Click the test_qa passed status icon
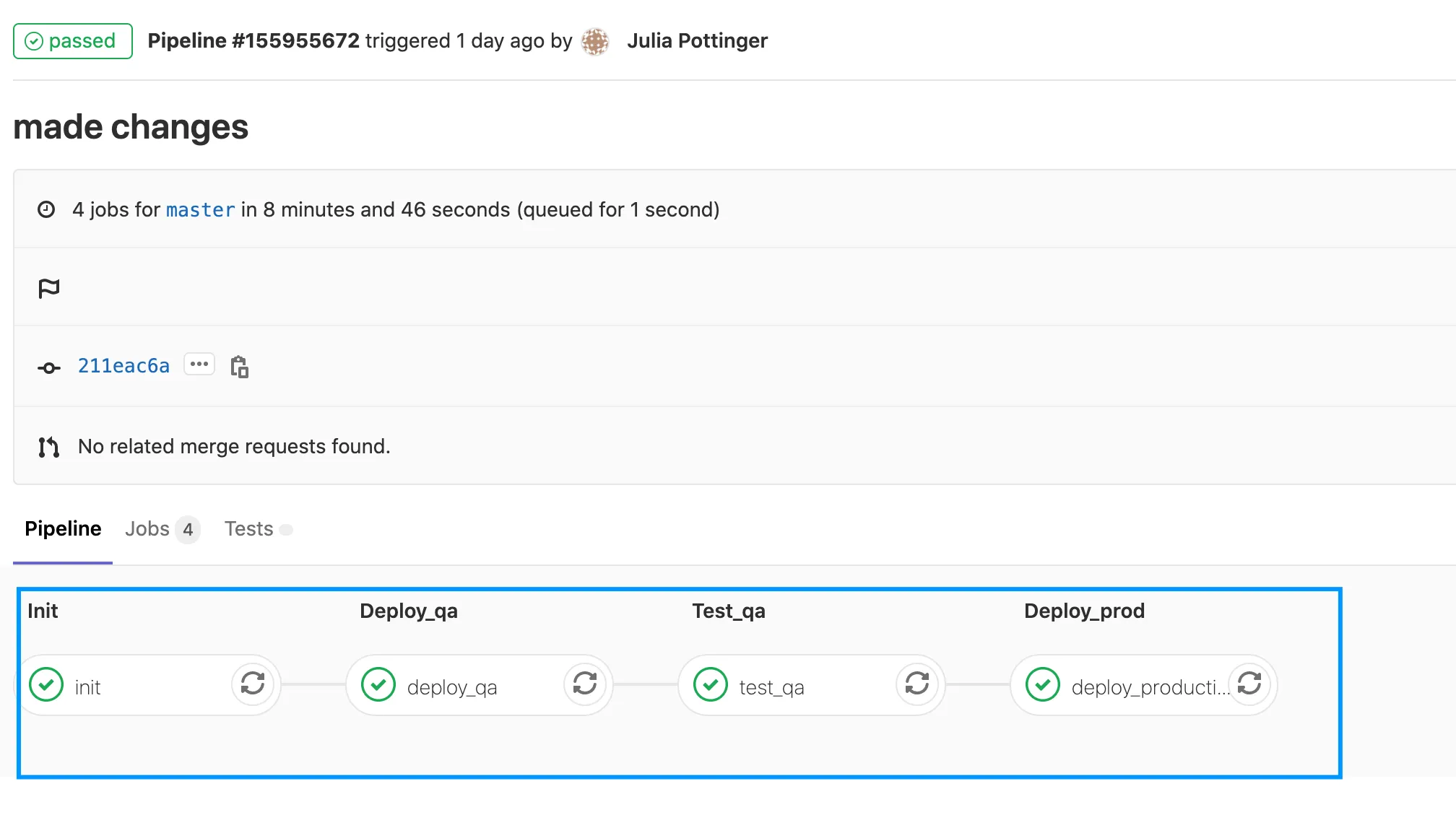This screenshot has height=833, width=1456. tap(711, 684)
